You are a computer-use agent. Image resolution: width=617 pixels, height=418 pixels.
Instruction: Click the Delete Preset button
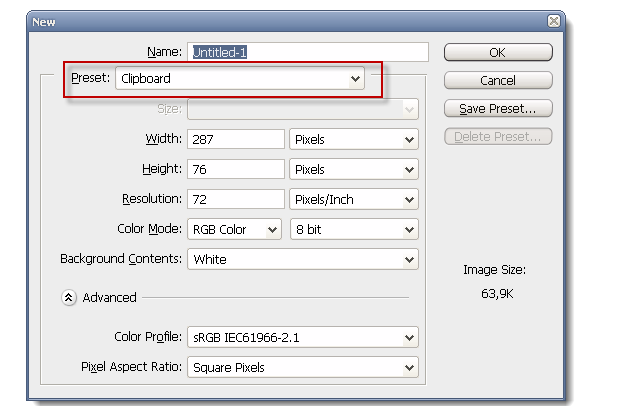point(498,137)
